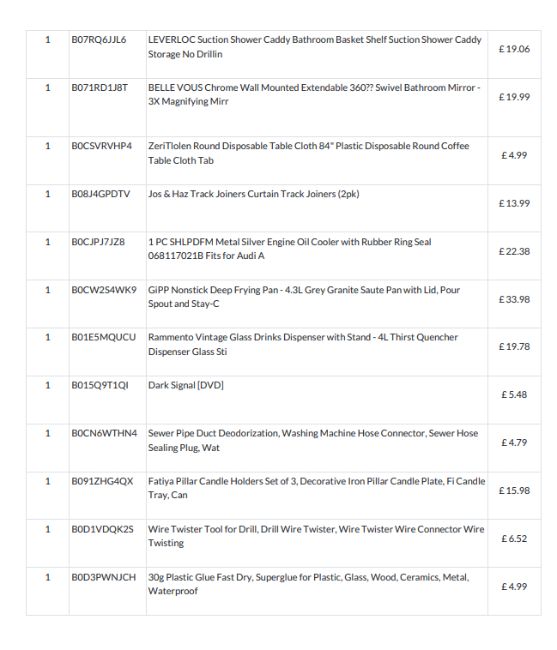Click Jos & Haz Track Joiners item
Viewport: 557px width, 650px height.
[x=254, y=194]
